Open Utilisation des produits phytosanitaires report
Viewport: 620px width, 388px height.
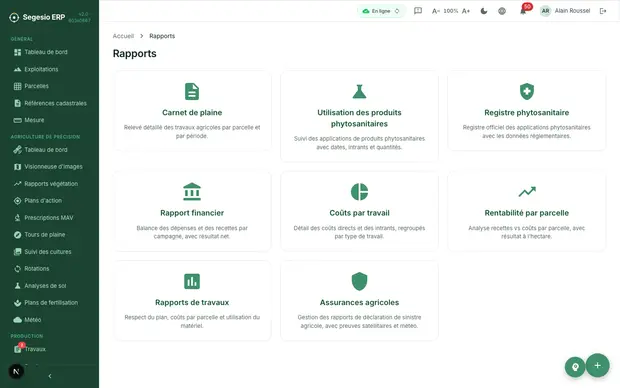(359, 117)
